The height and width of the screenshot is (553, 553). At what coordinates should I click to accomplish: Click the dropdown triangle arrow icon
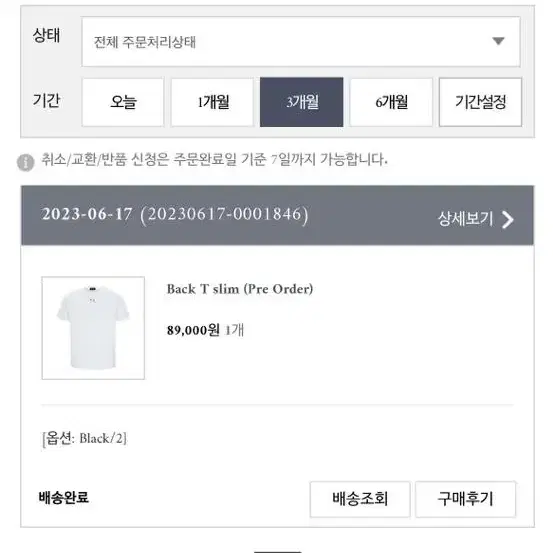(x=498, y=41)
